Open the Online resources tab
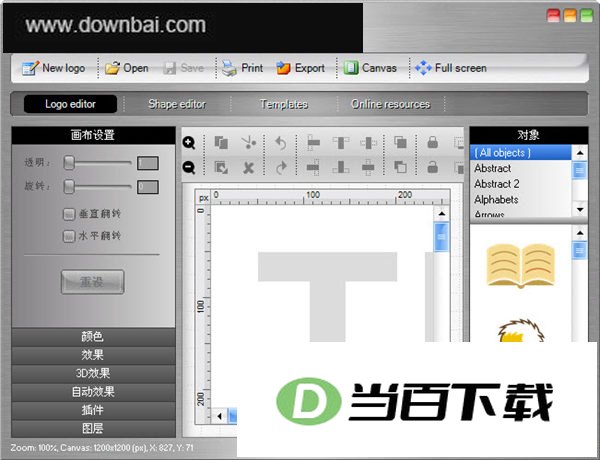This screenshot has width=600, height=460. (390, 104)
